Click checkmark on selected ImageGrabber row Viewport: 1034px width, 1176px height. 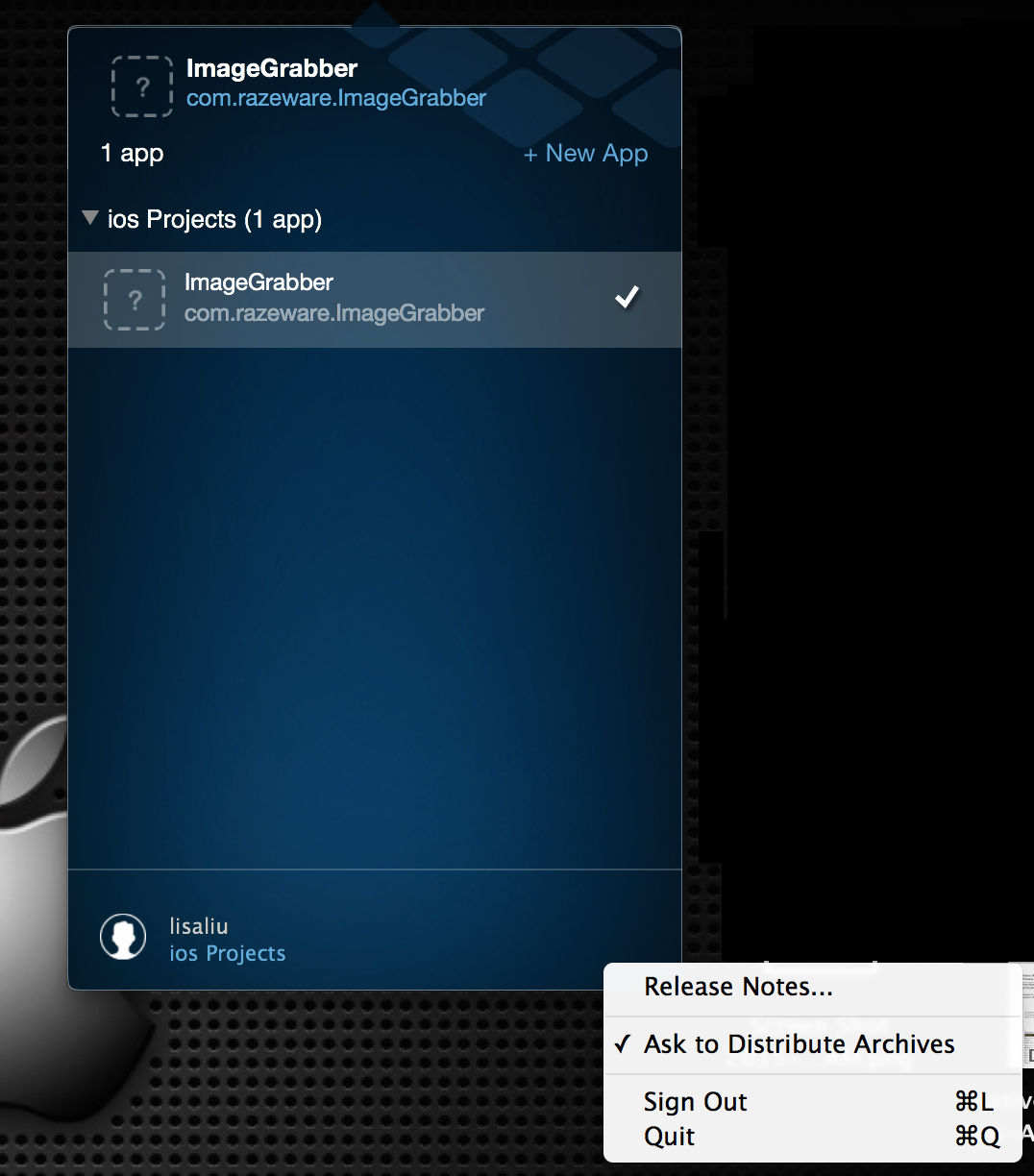pos(627,298)
